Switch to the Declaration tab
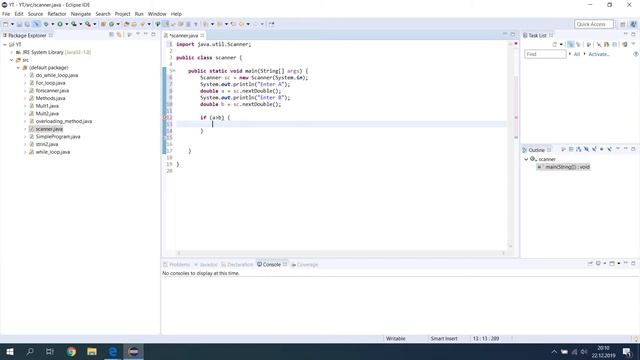 (x=237, y=264)
